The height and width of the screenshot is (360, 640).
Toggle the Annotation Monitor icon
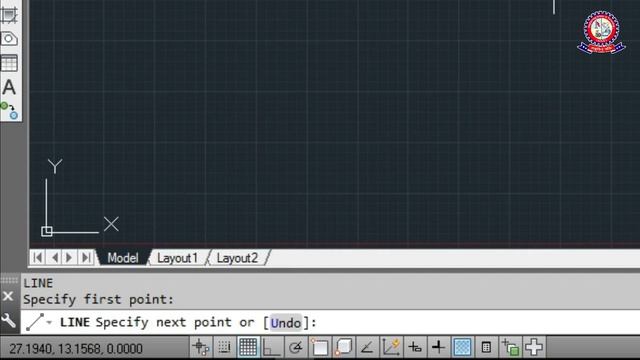point(533,347)
